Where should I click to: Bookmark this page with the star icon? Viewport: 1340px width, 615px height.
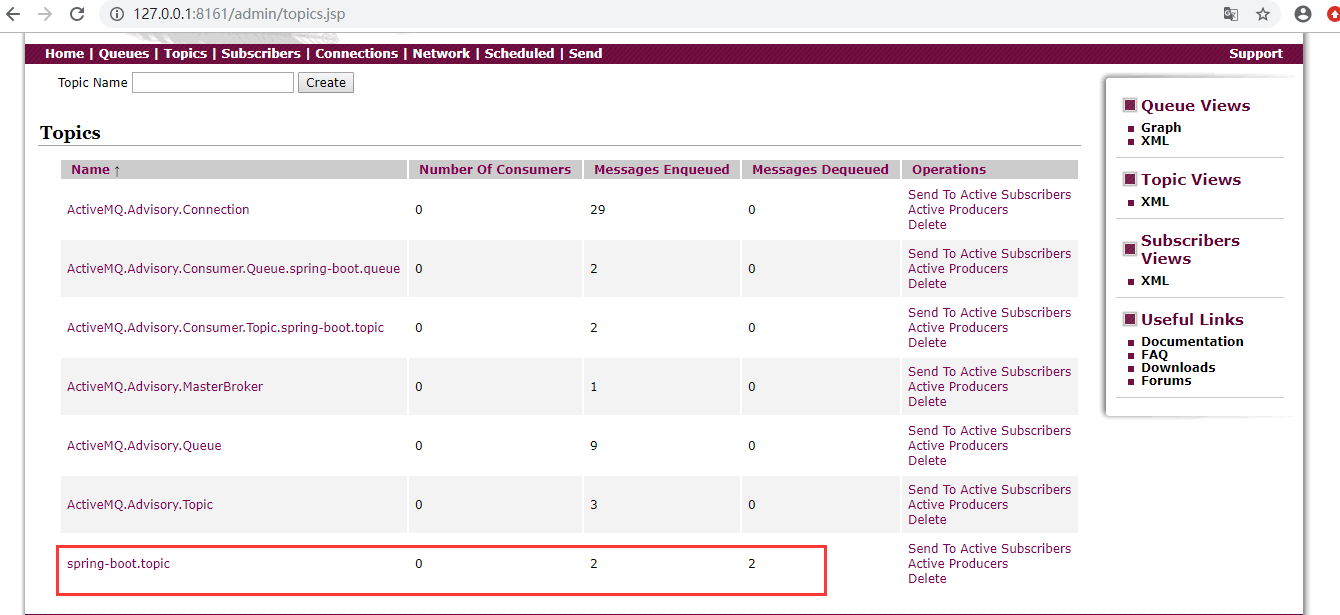tap(1263, 14)
